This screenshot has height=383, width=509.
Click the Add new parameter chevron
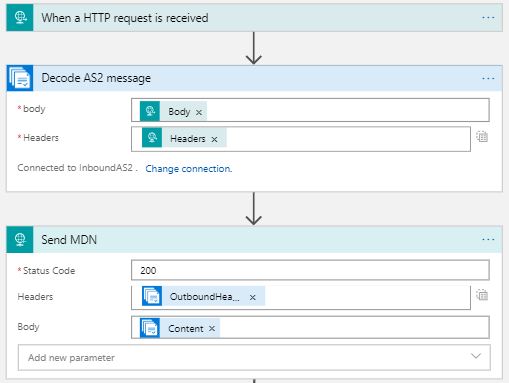click(476, 356)
